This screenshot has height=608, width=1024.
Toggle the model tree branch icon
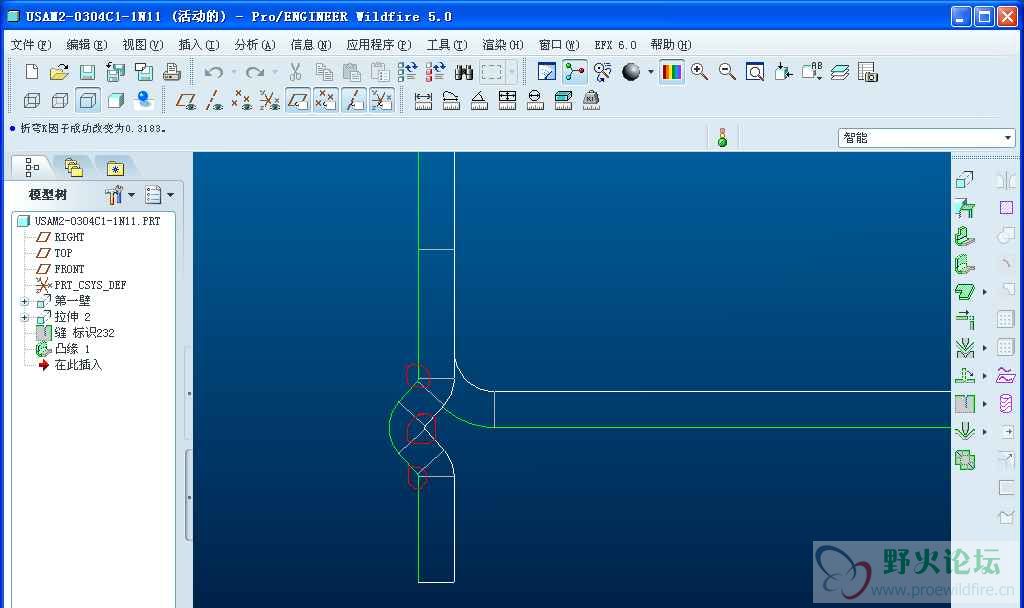click(x=32, y=168)
